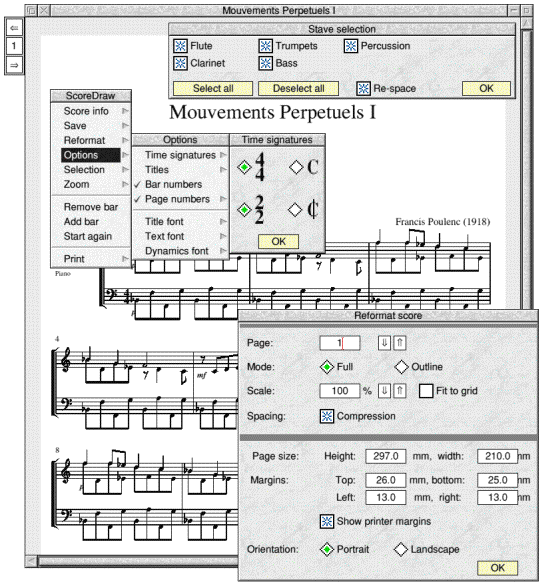The image size is (543, 586).
Task: Select the cut time radio
Action: [295, 210]
